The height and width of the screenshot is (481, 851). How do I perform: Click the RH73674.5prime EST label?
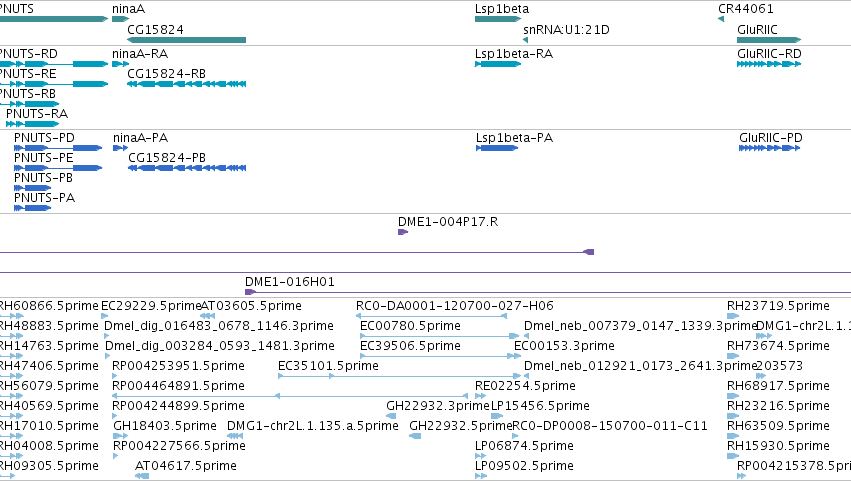(x=778, y=346)
